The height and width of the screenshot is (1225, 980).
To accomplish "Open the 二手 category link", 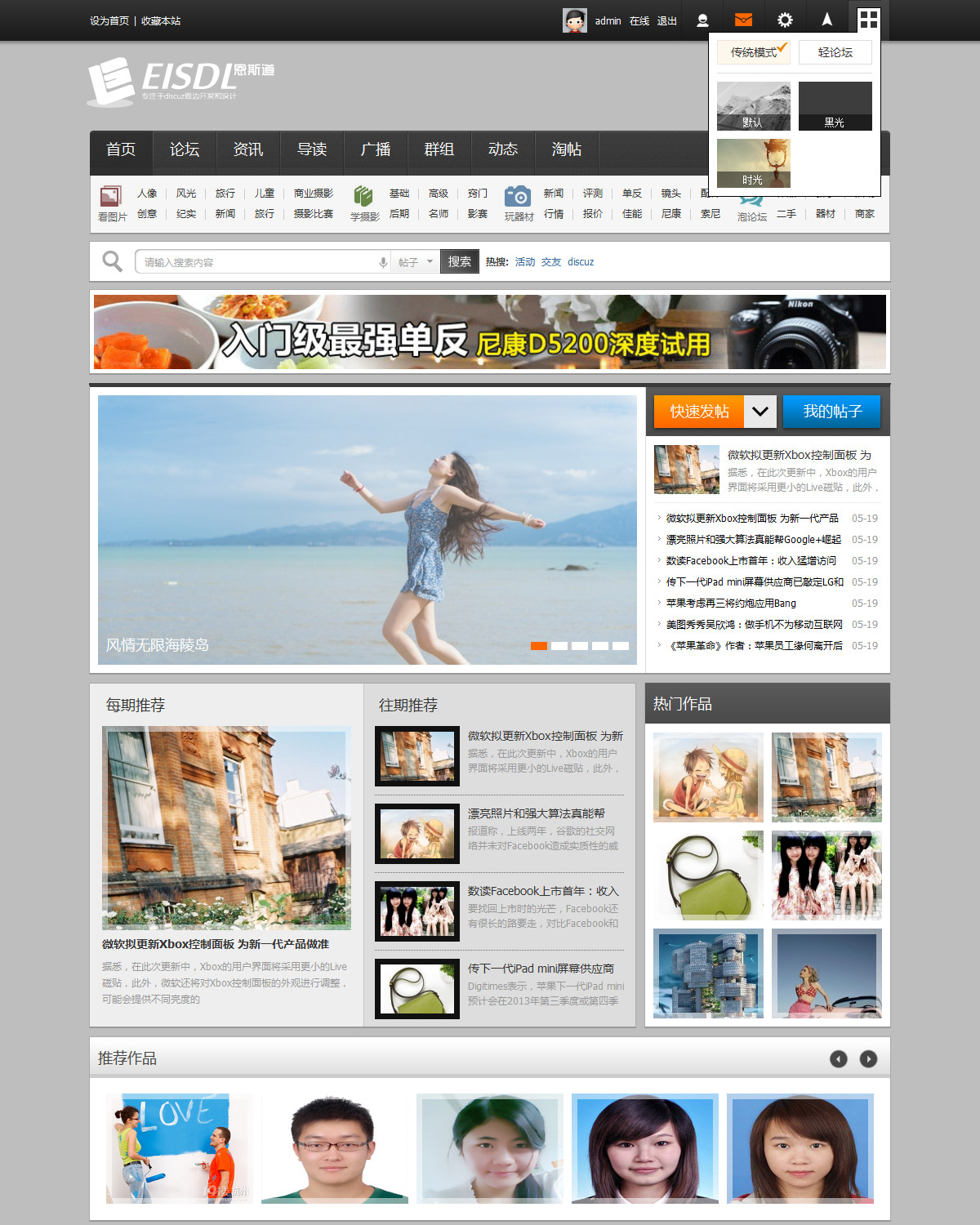I will click(786, 214).
